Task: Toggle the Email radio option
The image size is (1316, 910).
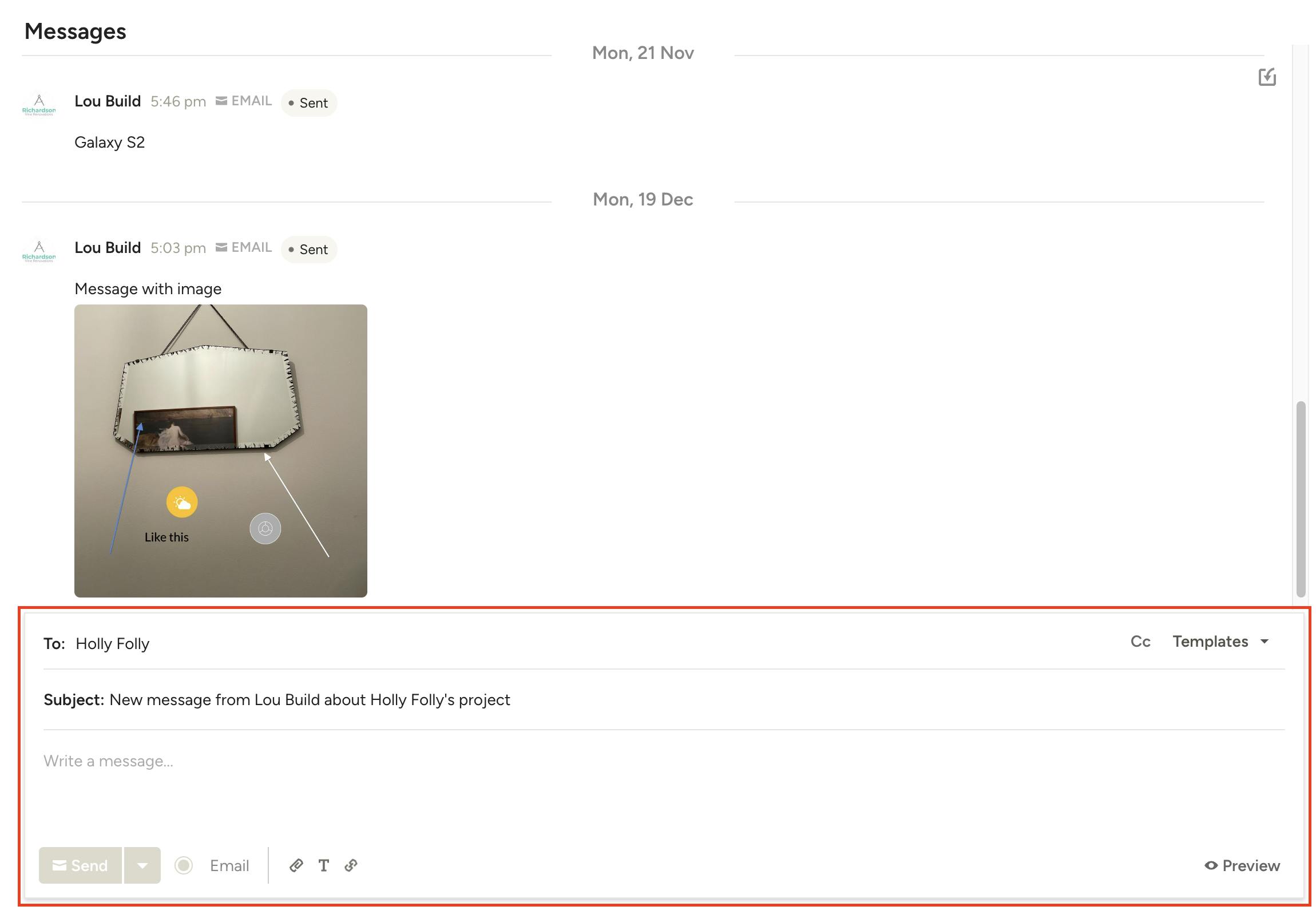Action: pyautogui.click(x=184, y=865)
